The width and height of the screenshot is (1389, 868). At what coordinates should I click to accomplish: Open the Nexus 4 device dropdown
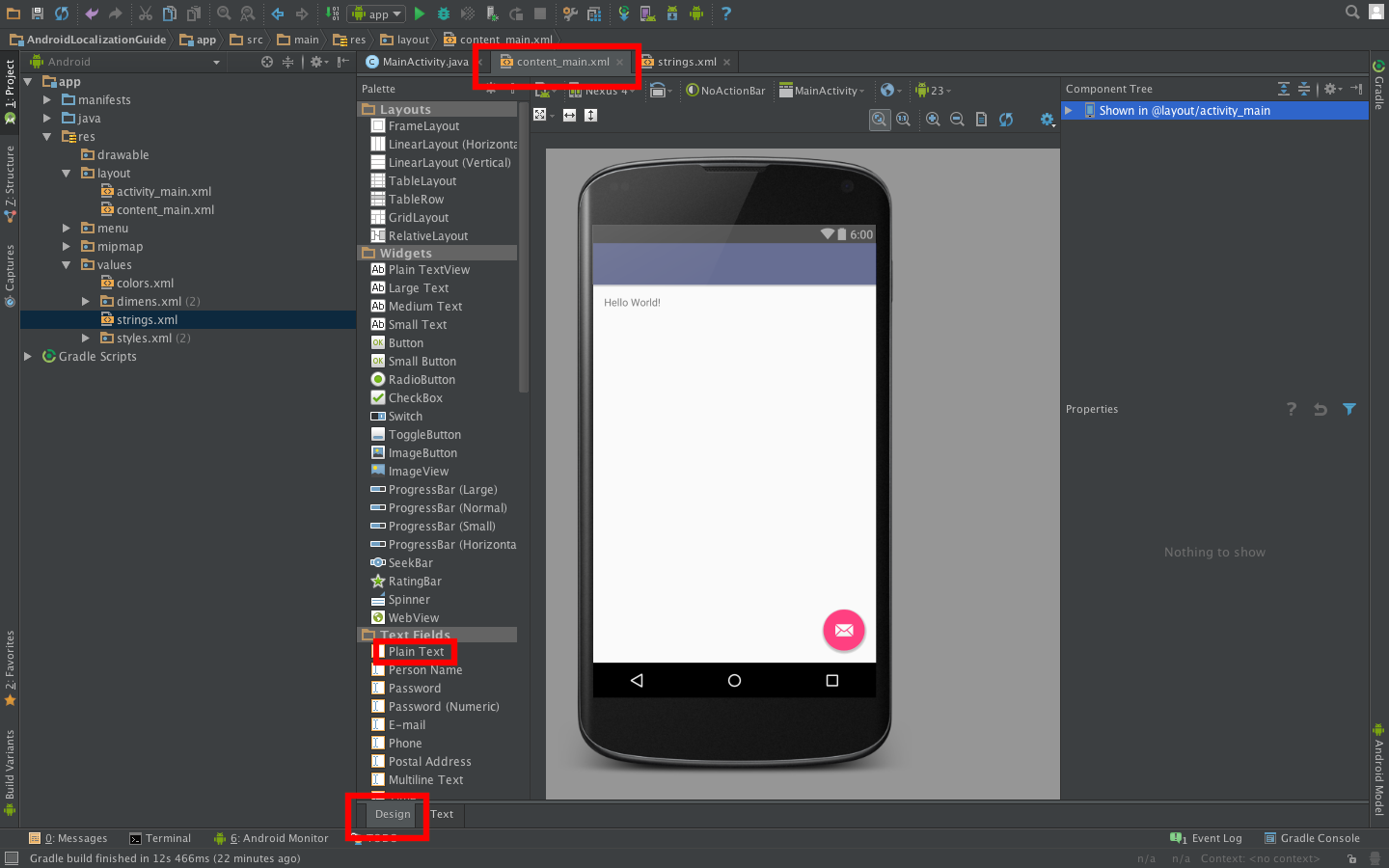[603, 91]
